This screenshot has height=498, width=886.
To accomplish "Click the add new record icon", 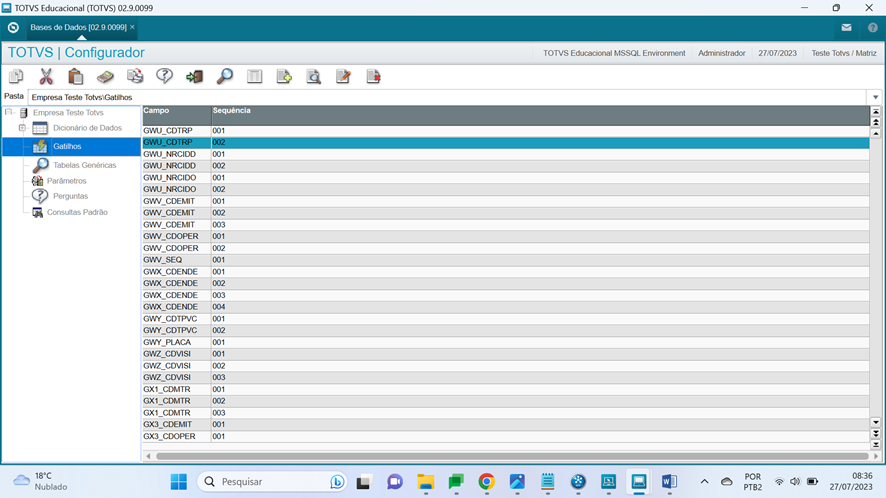I will [284, 76].
